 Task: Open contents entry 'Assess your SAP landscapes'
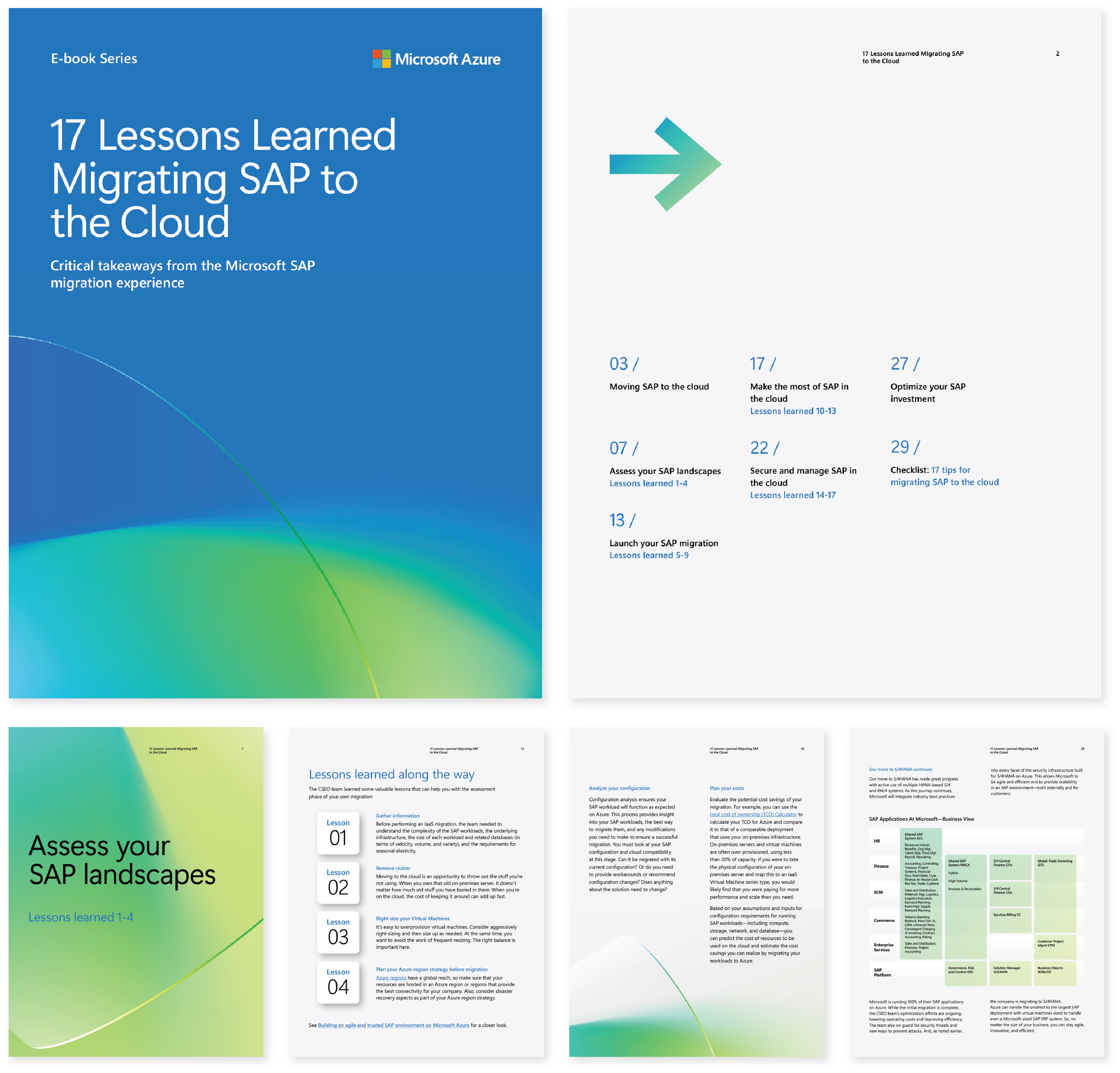[x=665, y=471]
